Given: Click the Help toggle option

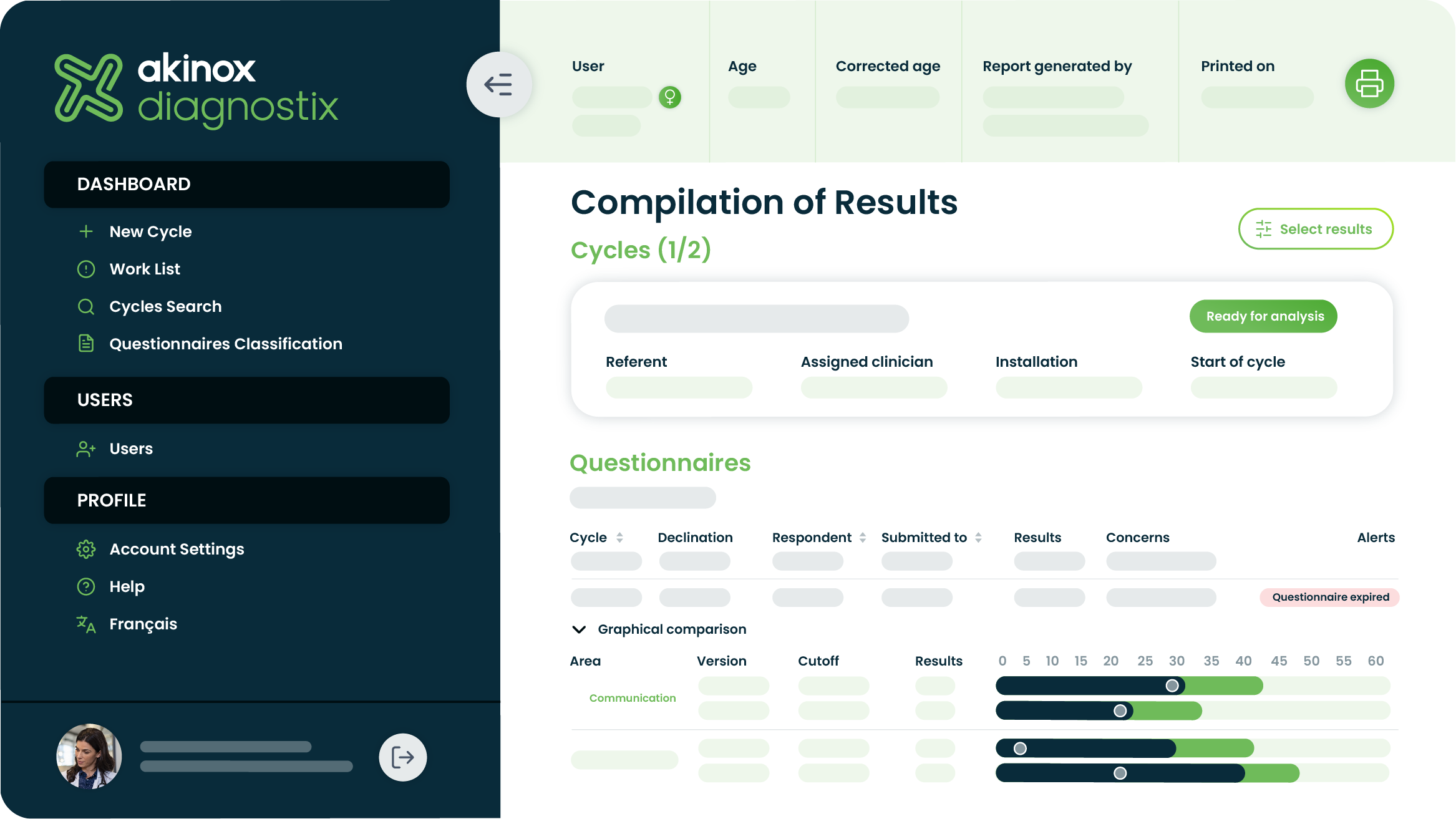Looking at the screenshot, I should pyautogui.click(x=127, y=586).
